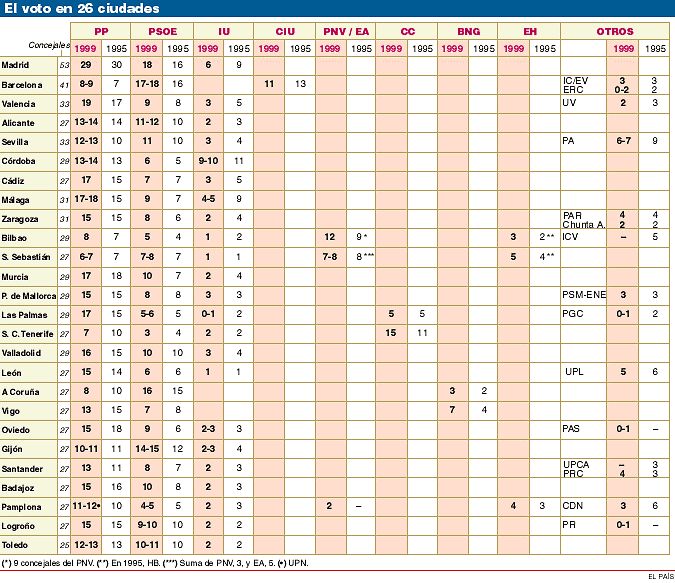Click the EL PAÍS source credit
This screenshot has height=583, width=675.
[661, 577]
